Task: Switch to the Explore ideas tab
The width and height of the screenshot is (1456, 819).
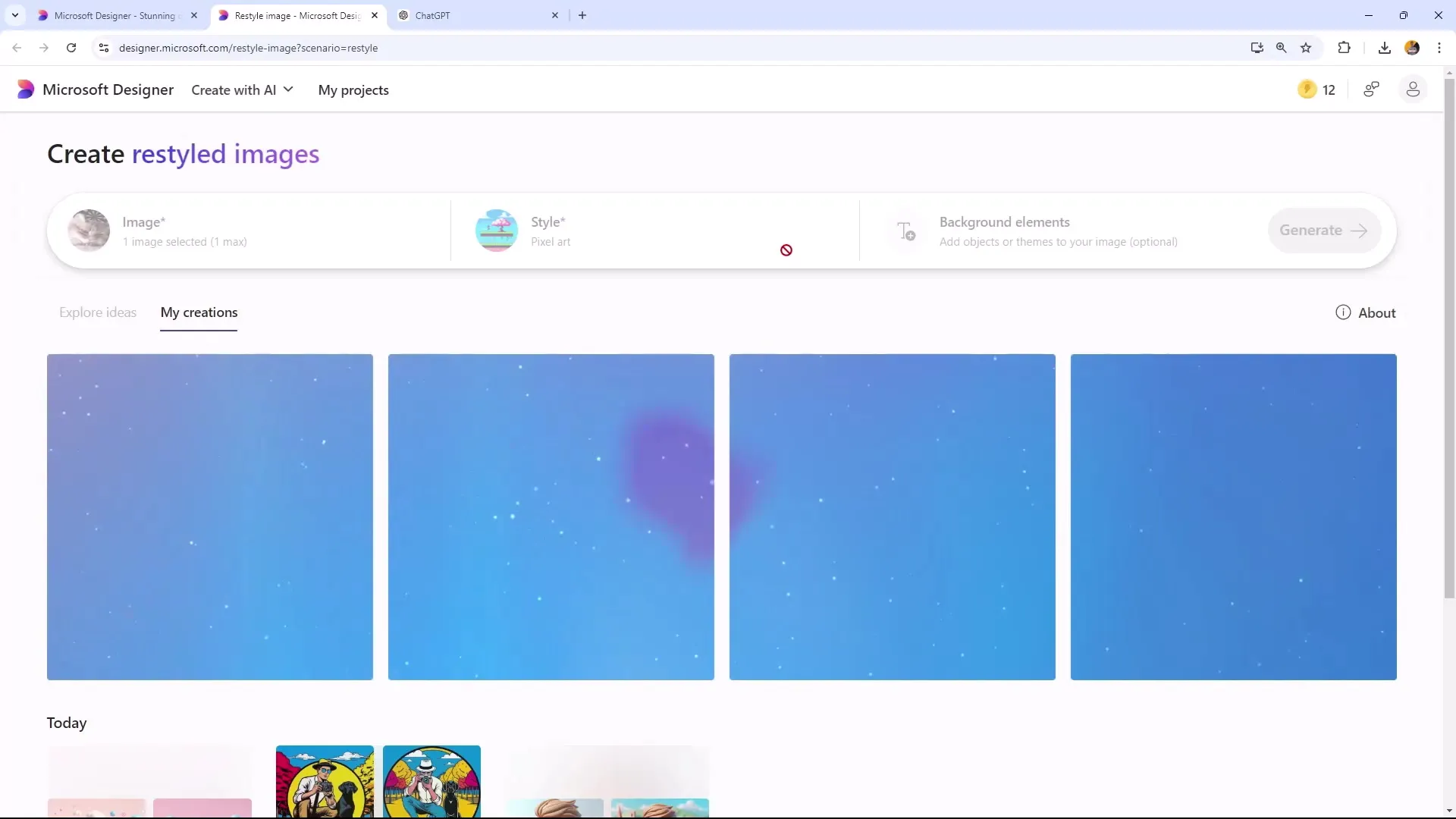Action: tap(97, 312)
